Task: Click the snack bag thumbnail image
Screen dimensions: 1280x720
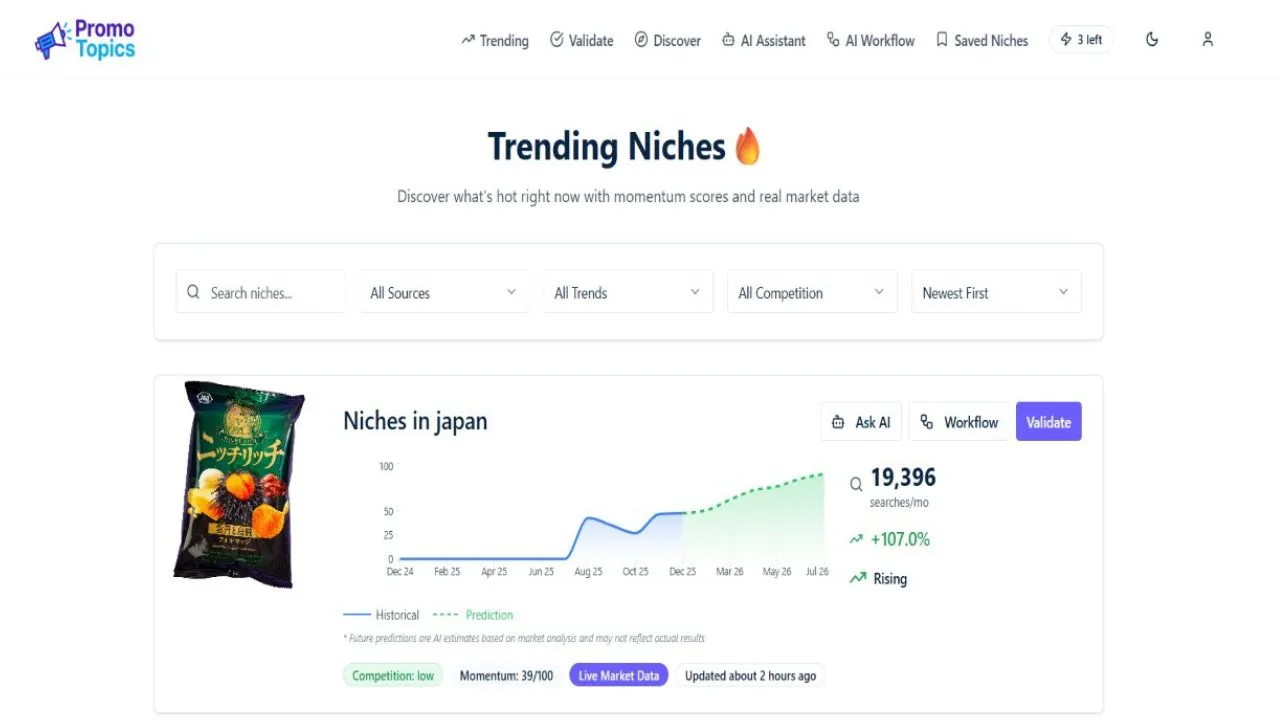Action: [238, 483]
